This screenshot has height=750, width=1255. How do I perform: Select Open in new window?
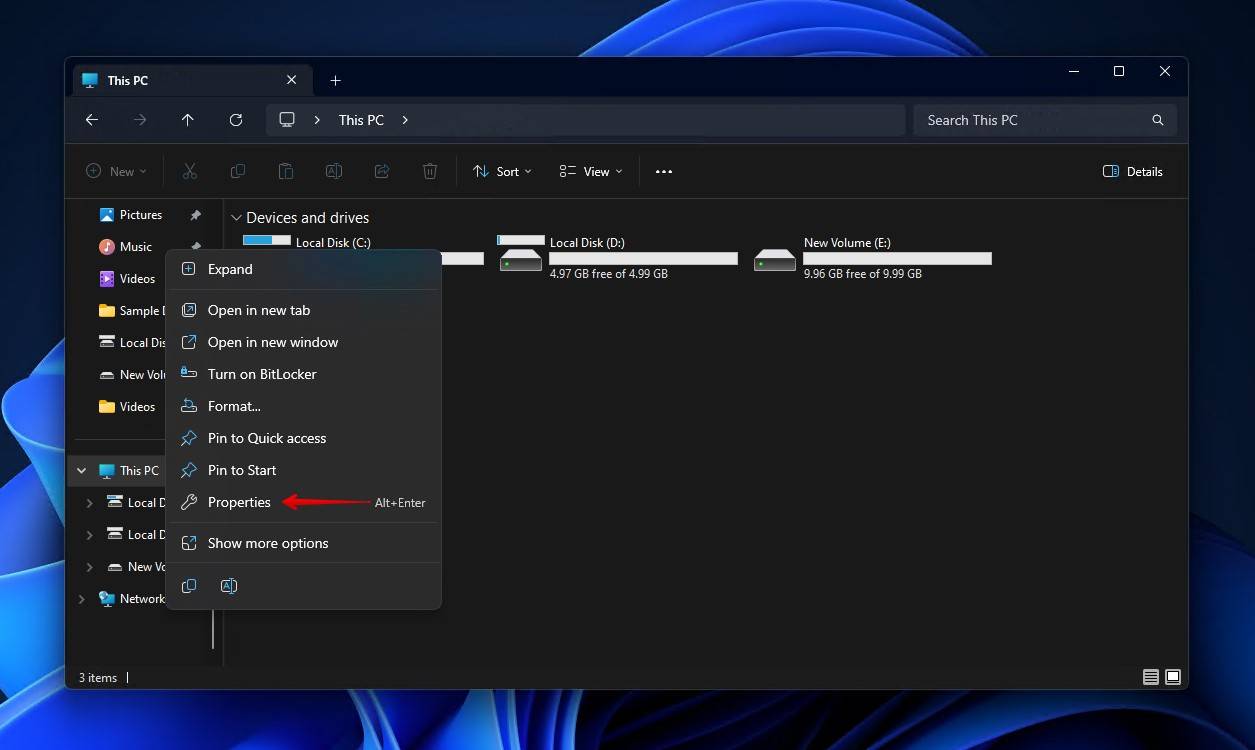pyautogui.click(x=304, y=342)
